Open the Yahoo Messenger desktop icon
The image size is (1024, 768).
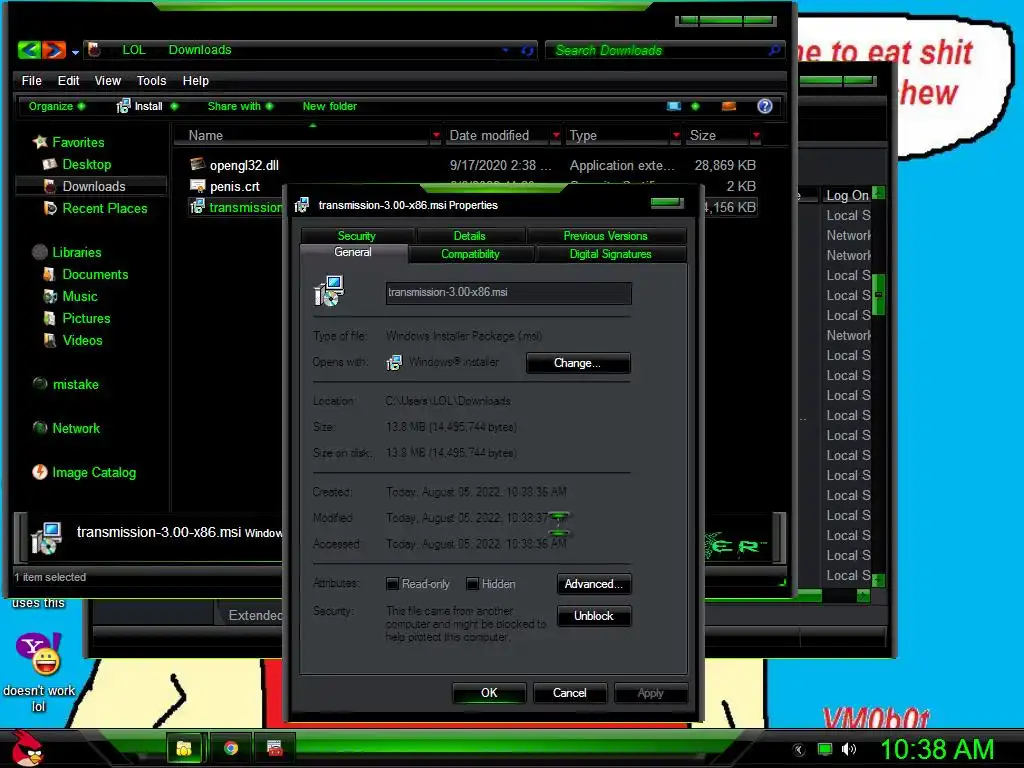(39, 654)
